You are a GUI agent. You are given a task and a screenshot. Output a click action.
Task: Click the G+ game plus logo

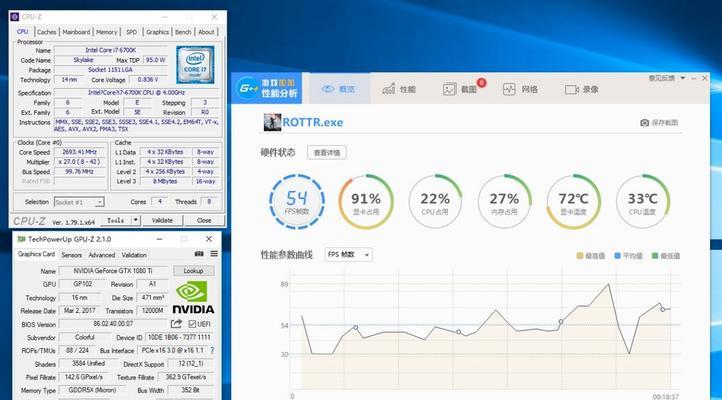click(249, 87)
